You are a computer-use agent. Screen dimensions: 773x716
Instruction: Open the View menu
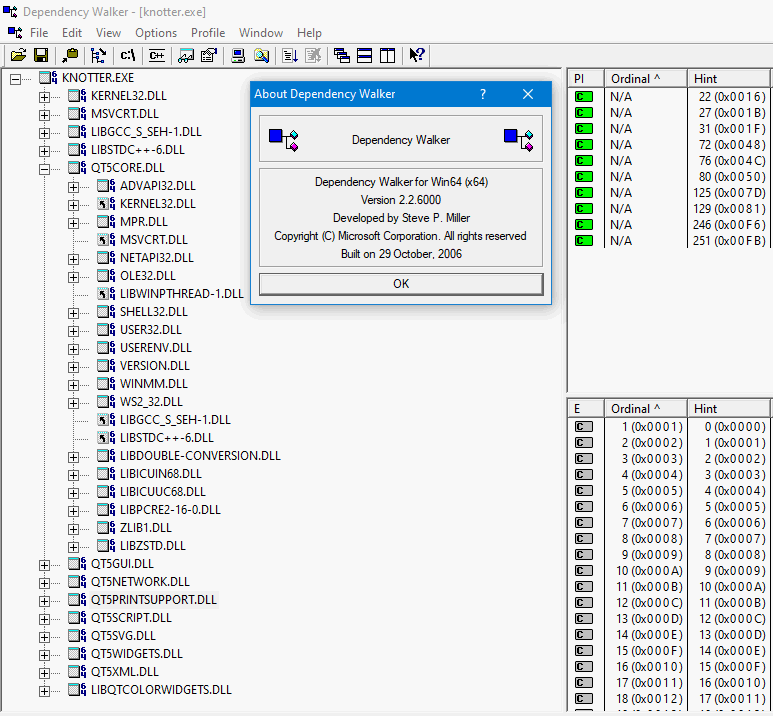(x=108, y=33)
